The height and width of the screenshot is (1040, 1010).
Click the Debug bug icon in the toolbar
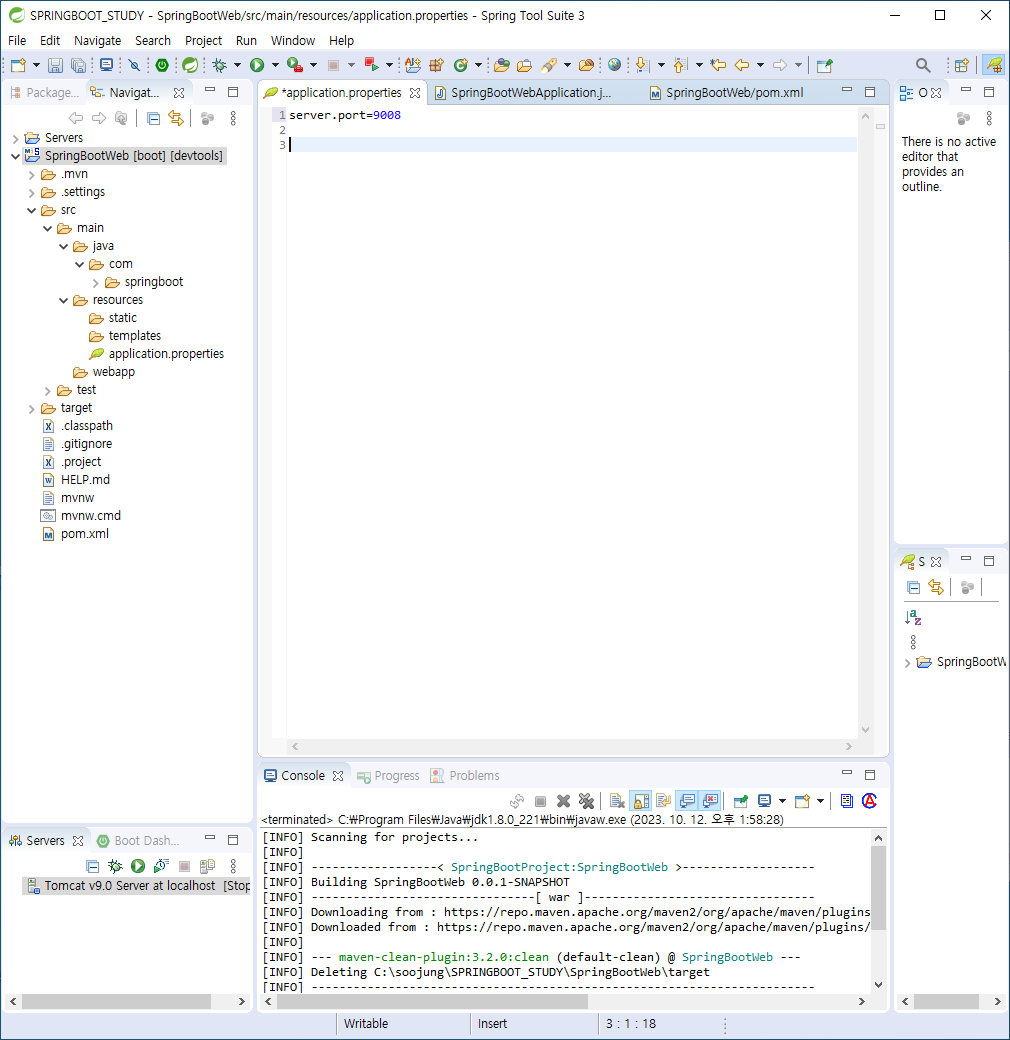[x=220, y=65]
